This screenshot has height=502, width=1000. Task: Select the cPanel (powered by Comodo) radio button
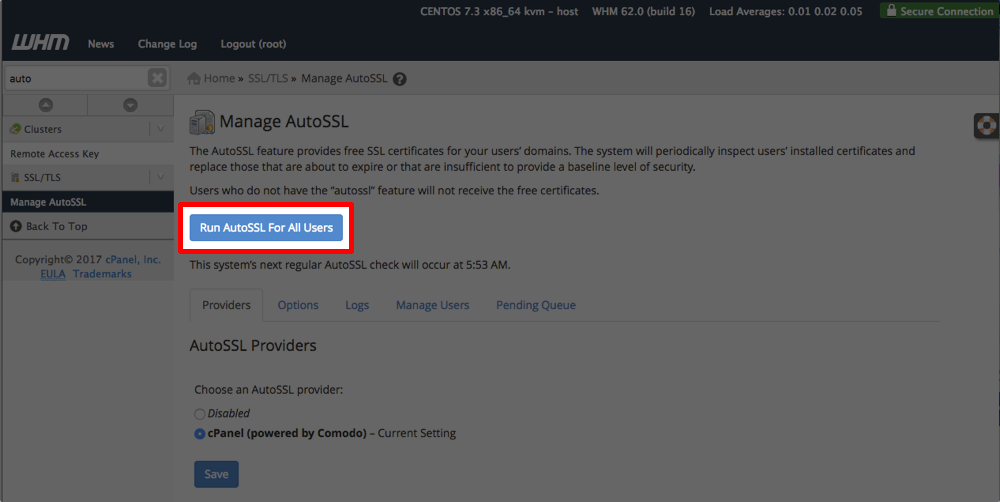(200, 434)
